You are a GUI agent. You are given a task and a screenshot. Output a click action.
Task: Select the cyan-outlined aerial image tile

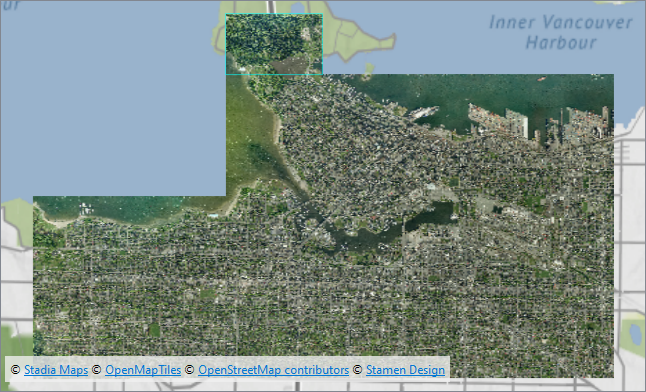pos(274,44)
